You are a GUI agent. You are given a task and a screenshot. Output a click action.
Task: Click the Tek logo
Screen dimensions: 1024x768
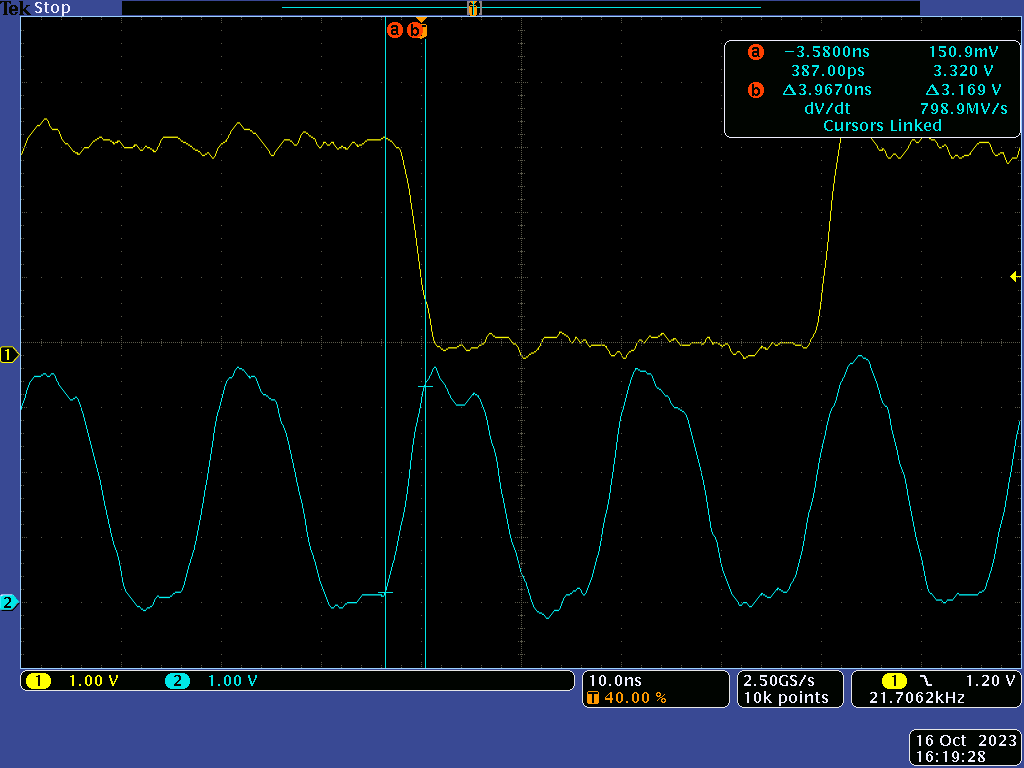16,8
